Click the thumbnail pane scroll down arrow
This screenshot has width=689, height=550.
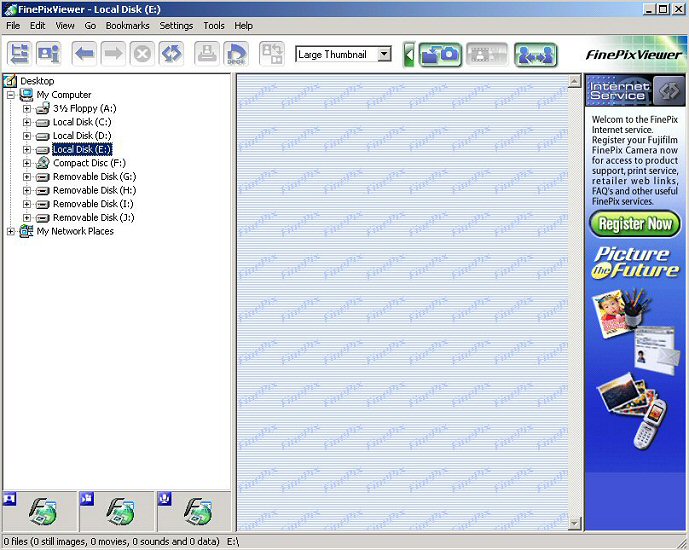click(574, 523)
